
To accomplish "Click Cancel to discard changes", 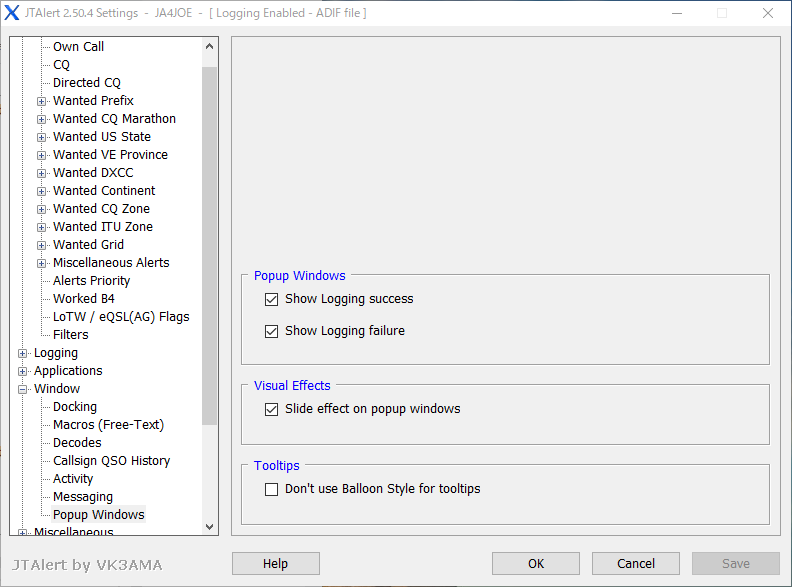I will pyautogui.click(x=636, y=563).
